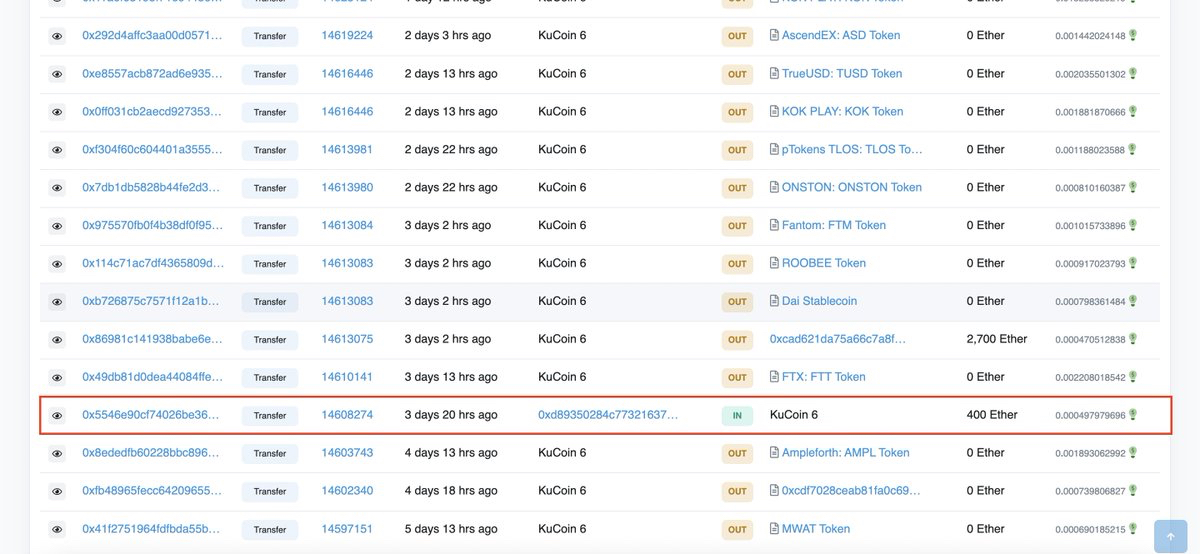
Task: Click contract icon before Dai Stablecoin
Action: click(x=774, y=301)
